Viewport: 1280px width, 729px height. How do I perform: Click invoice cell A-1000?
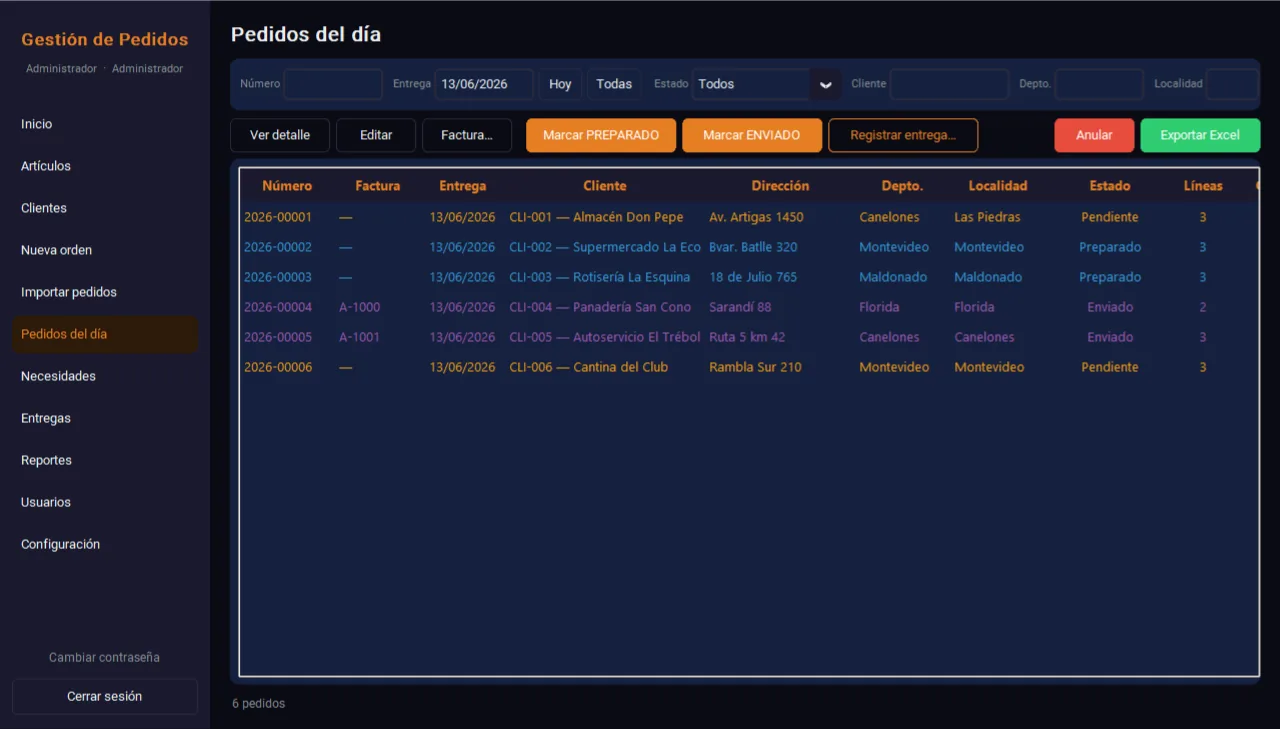pyautogui.click(x=360, y=307)
